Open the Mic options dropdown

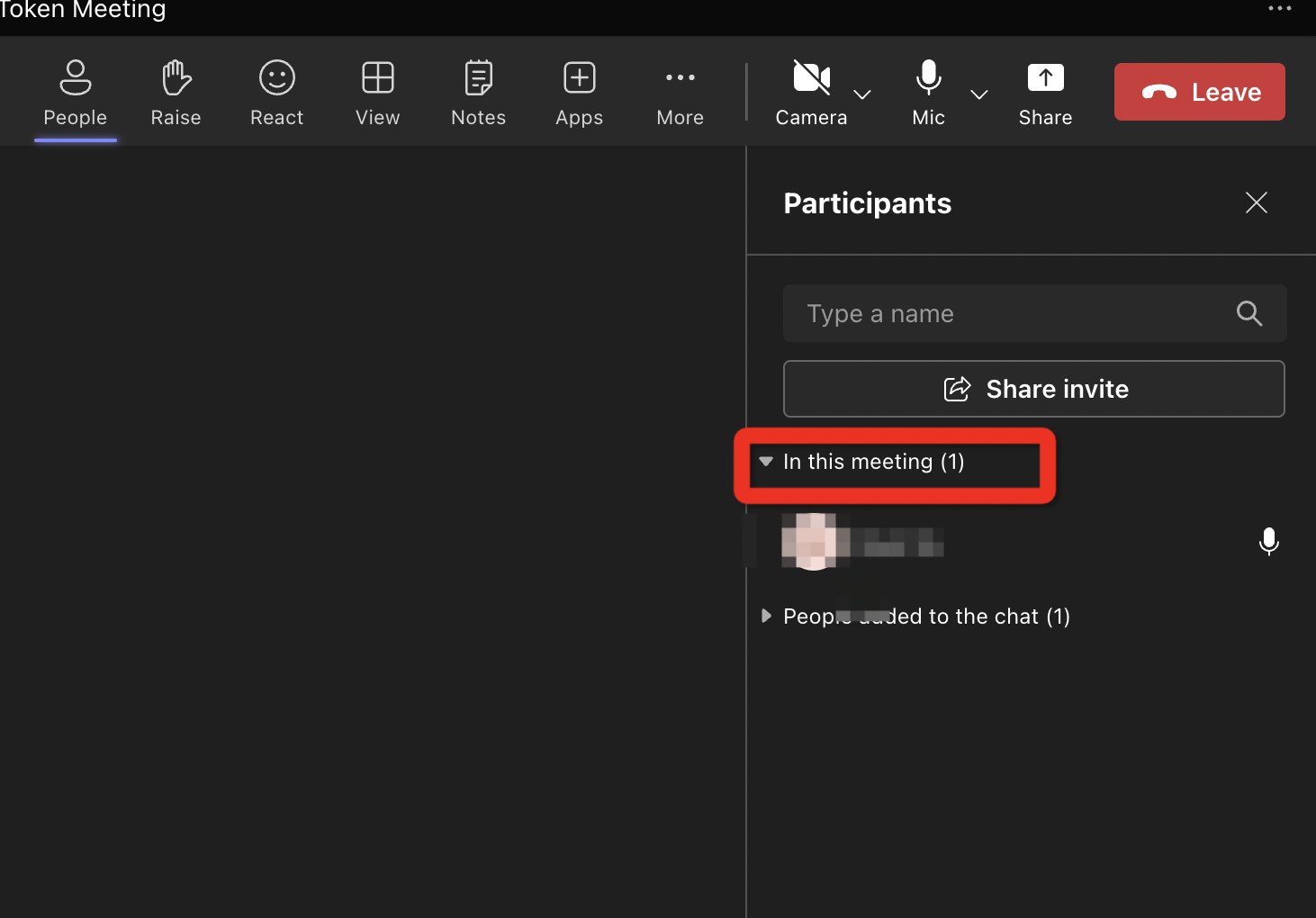(978, 94)
